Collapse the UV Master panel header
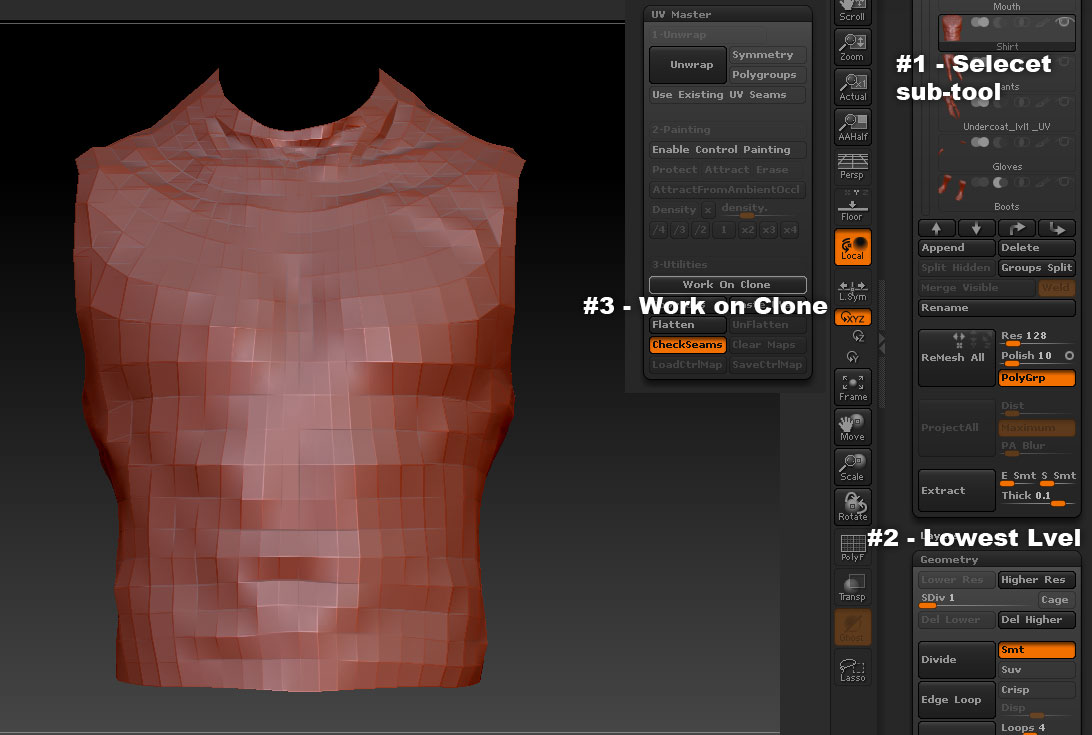This screenshot has height=735, width=1092. pos(728,14)
